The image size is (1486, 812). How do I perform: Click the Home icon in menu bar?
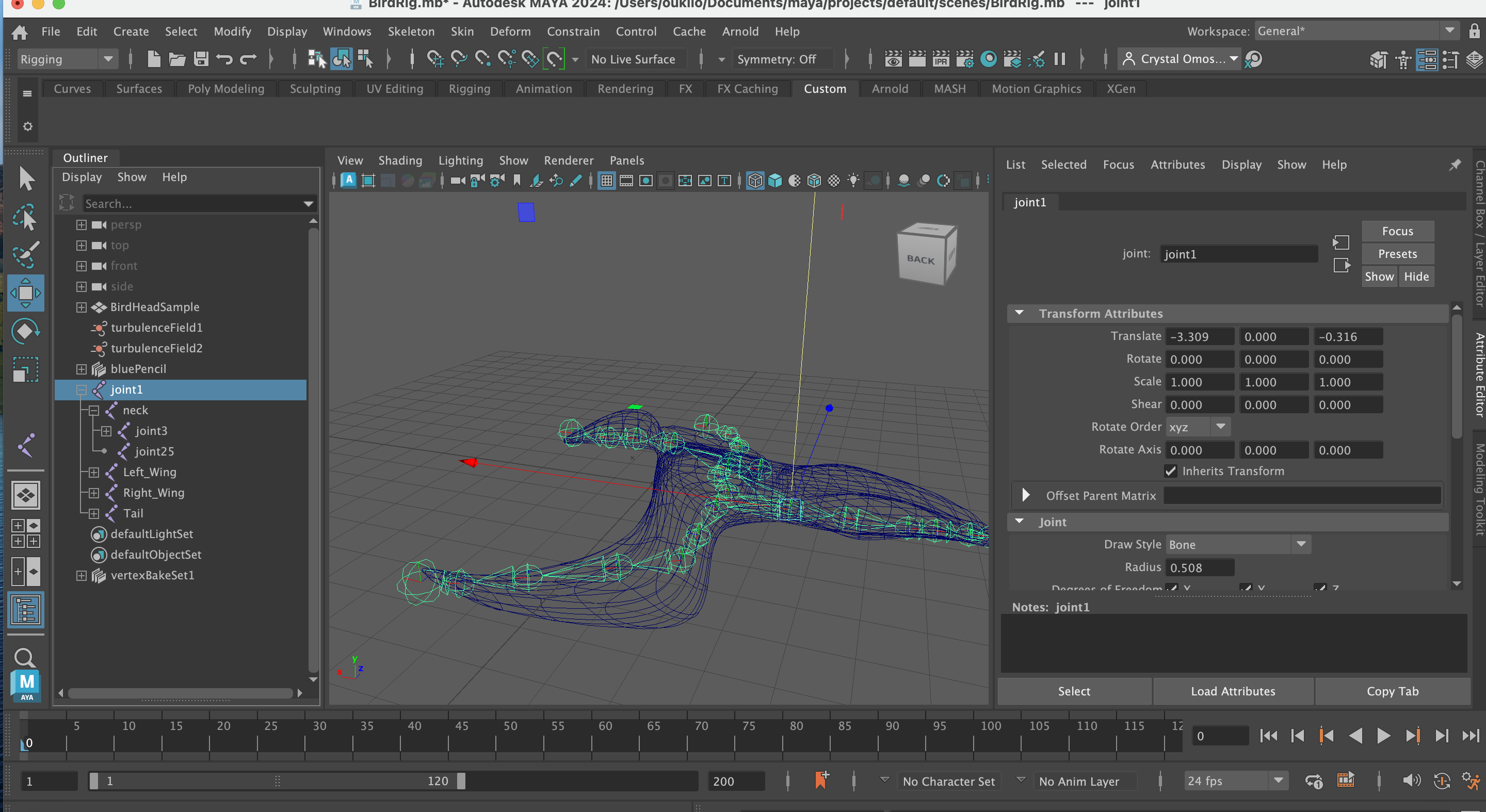(x=20, y=31)
